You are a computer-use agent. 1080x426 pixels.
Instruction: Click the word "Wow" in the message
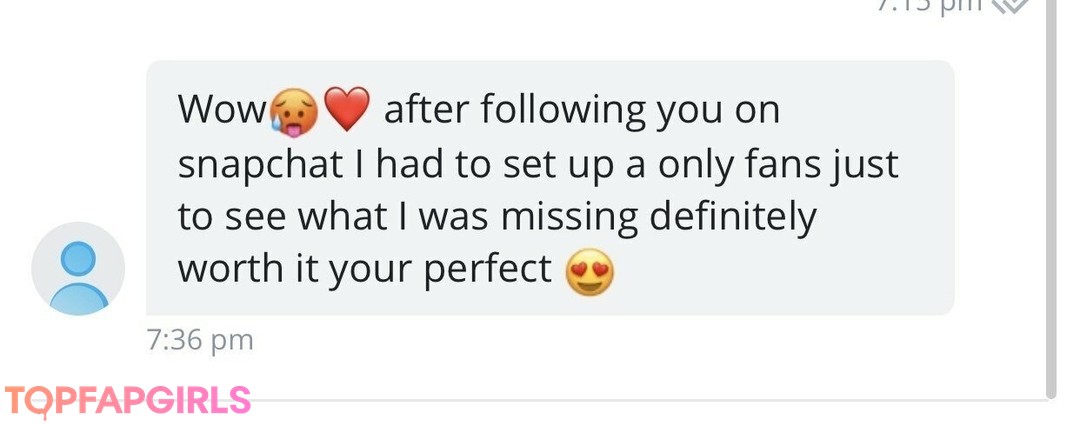(221, 110)
